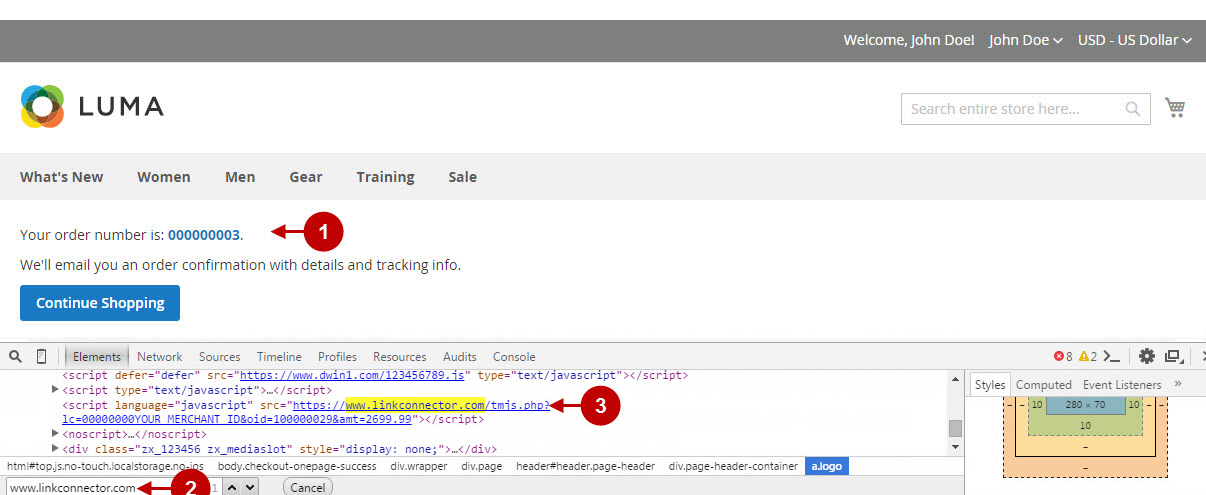The height and width of the screenshot is (495, 1206).
Task: Open order number 000000003 link
Action: [x=204, y=235]
